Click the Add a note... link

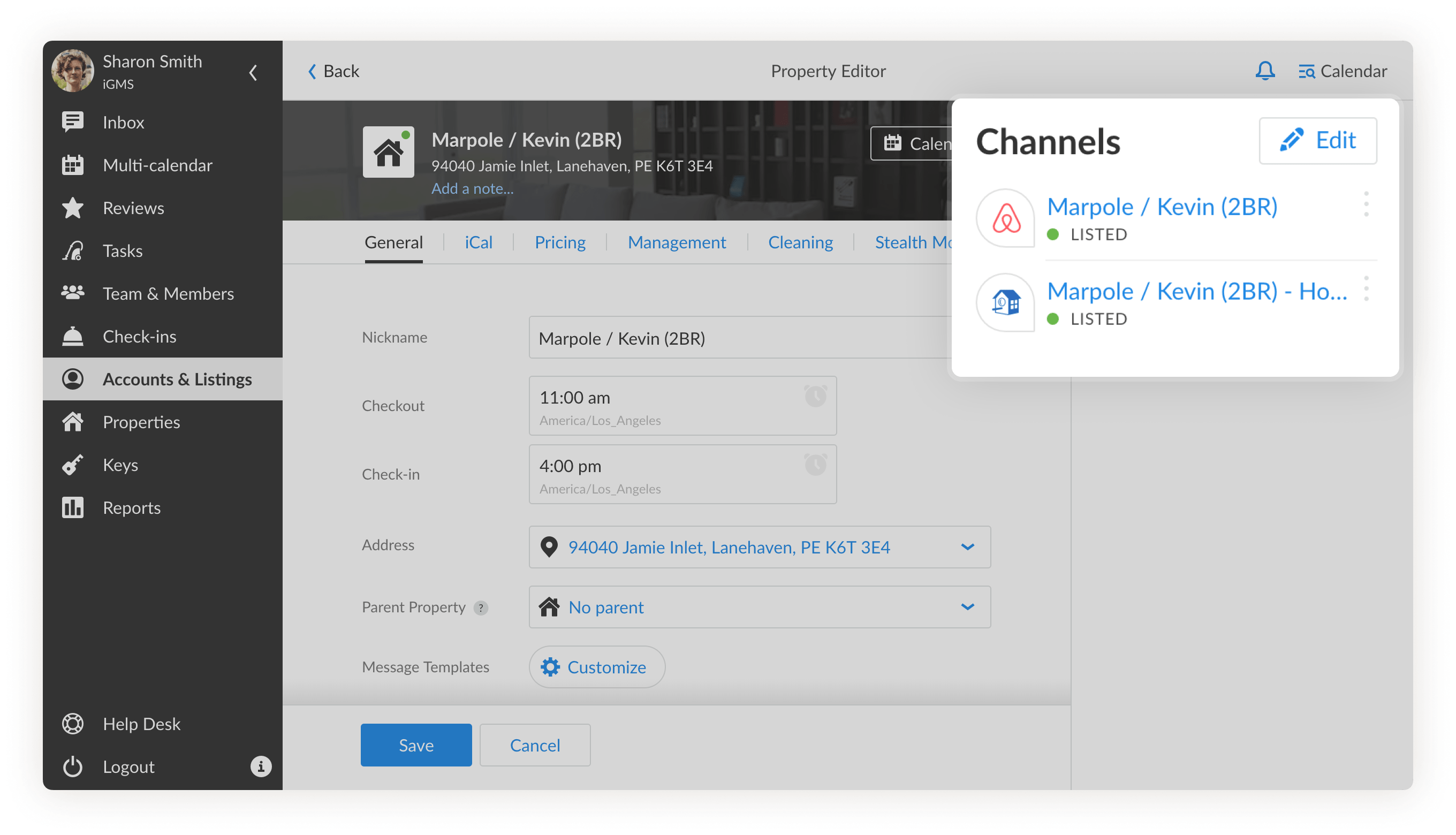click(x=473, y=188)
